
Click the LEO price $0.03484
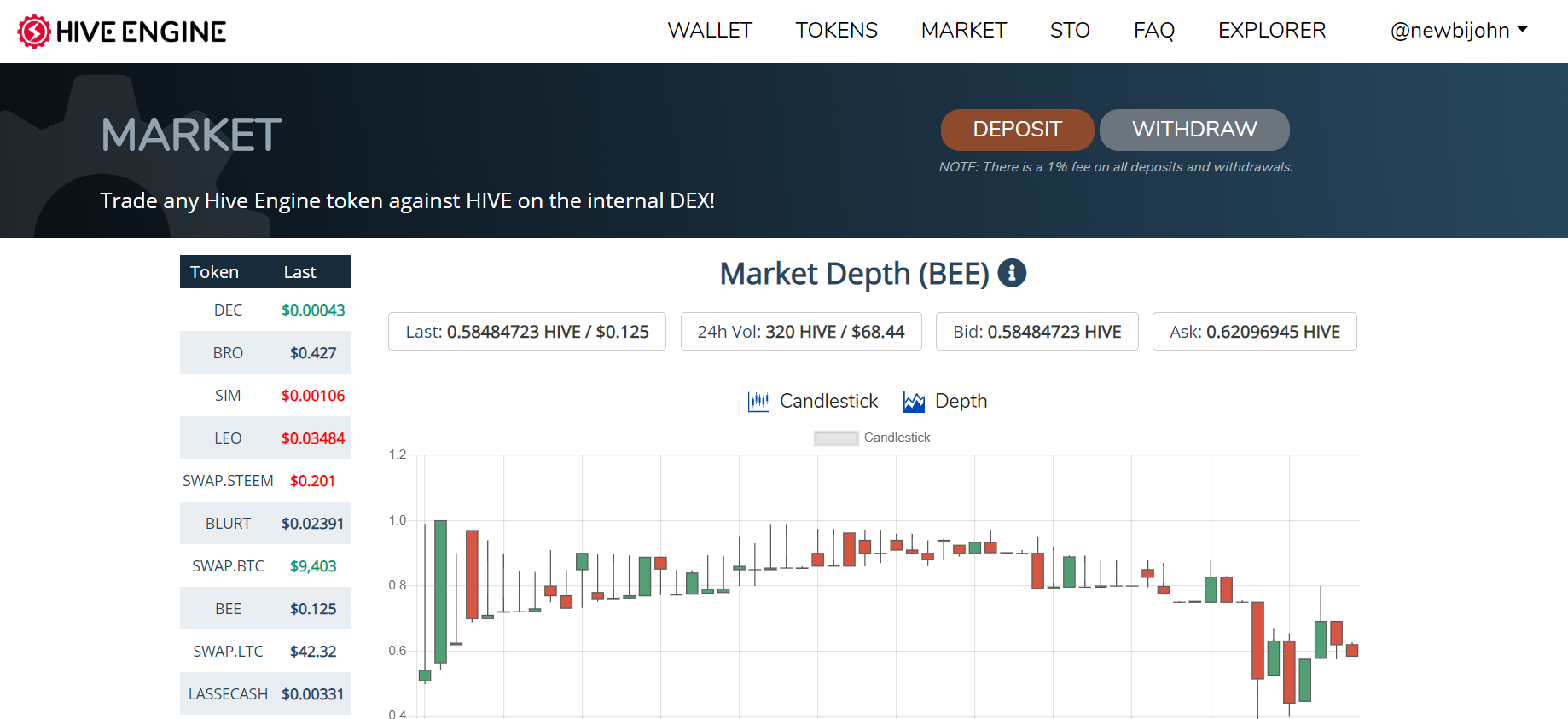click(x=313, y=438)
